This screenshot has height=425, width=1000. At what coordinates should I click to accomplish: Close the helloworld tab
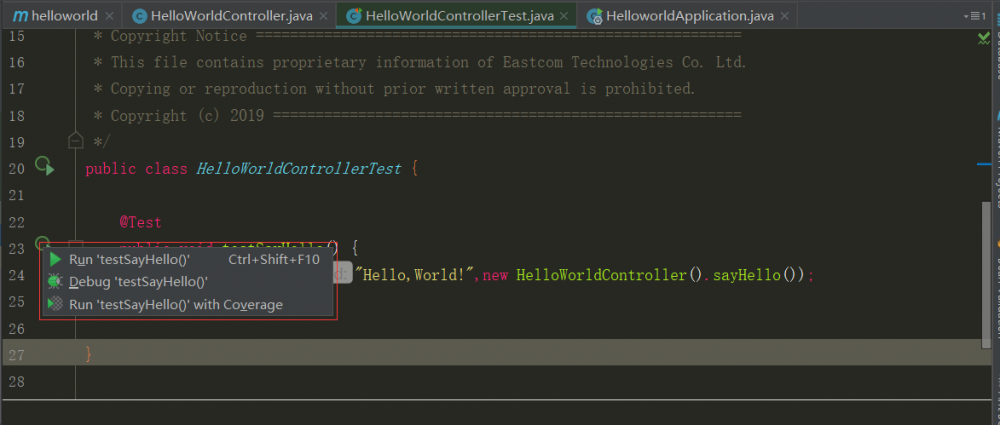(x=109, y=16)
